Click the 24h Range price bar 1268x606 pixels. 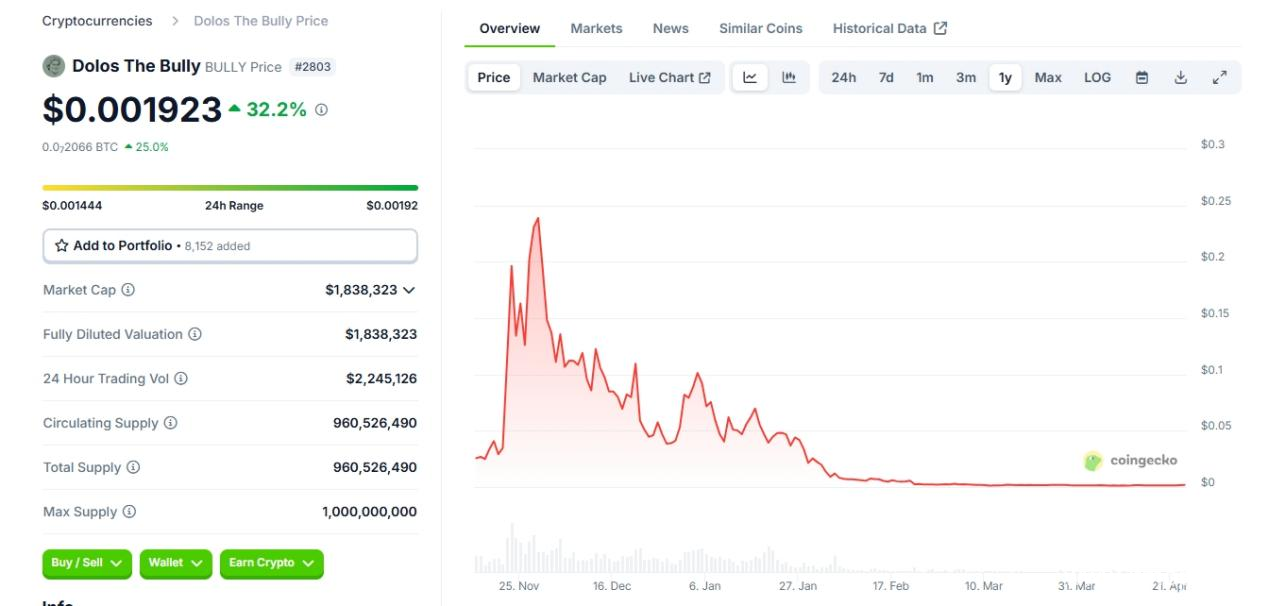(x=230, y=187)
